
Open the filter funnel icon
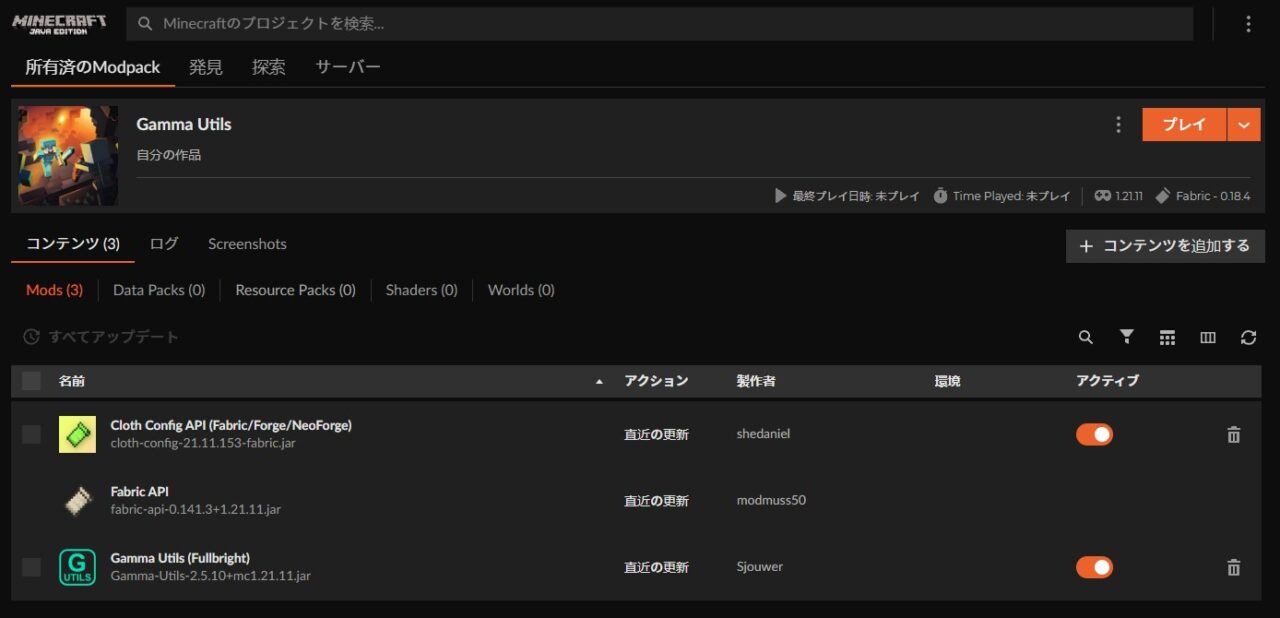click(1126, 337)
